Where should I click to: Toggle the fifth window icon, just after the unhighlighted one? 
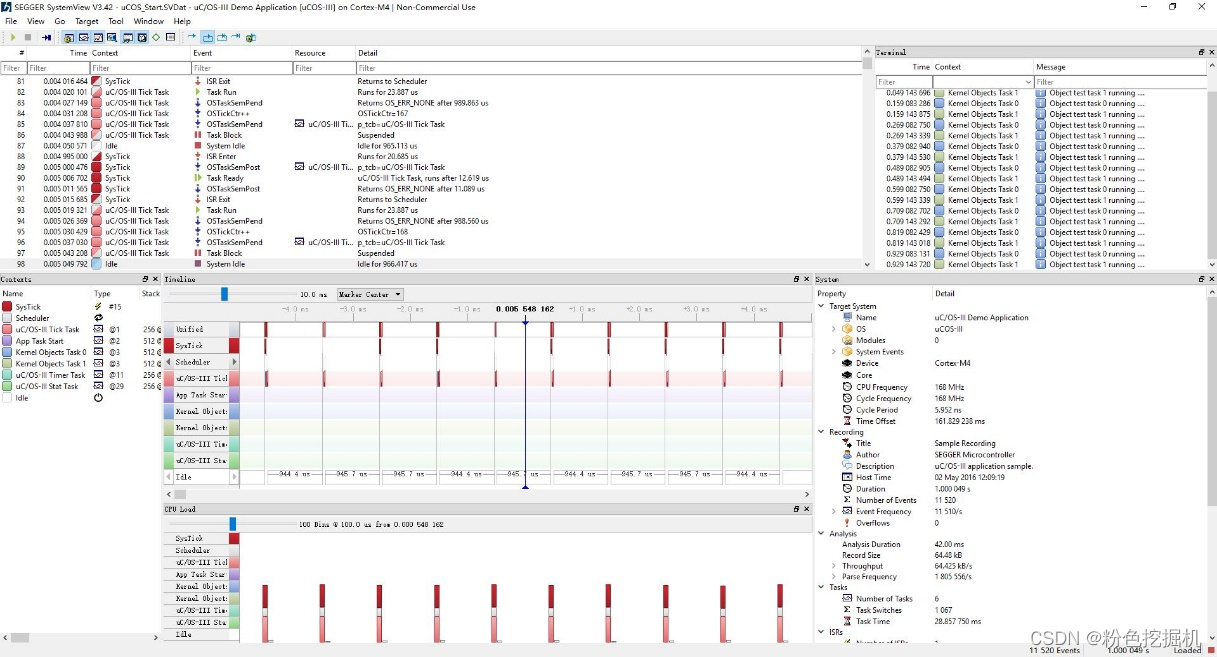click(128, 37)
